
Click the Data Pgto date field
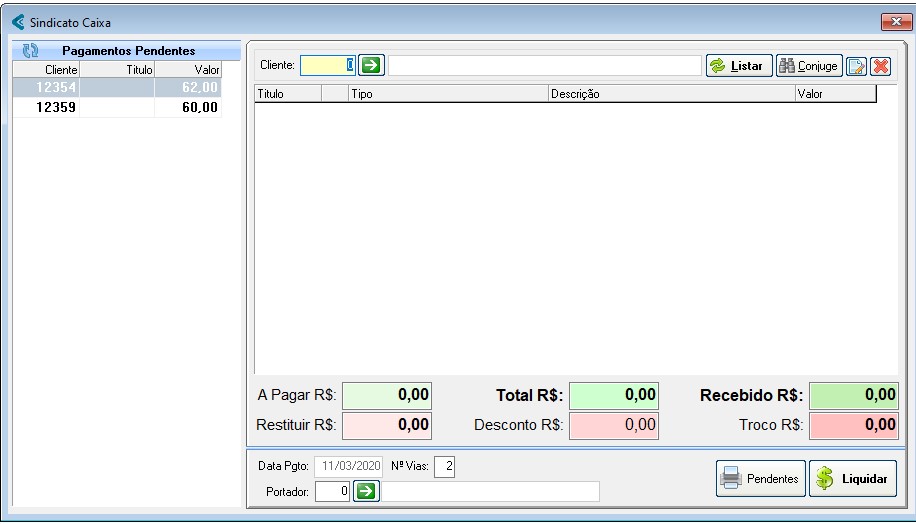[x=348, y=466]
